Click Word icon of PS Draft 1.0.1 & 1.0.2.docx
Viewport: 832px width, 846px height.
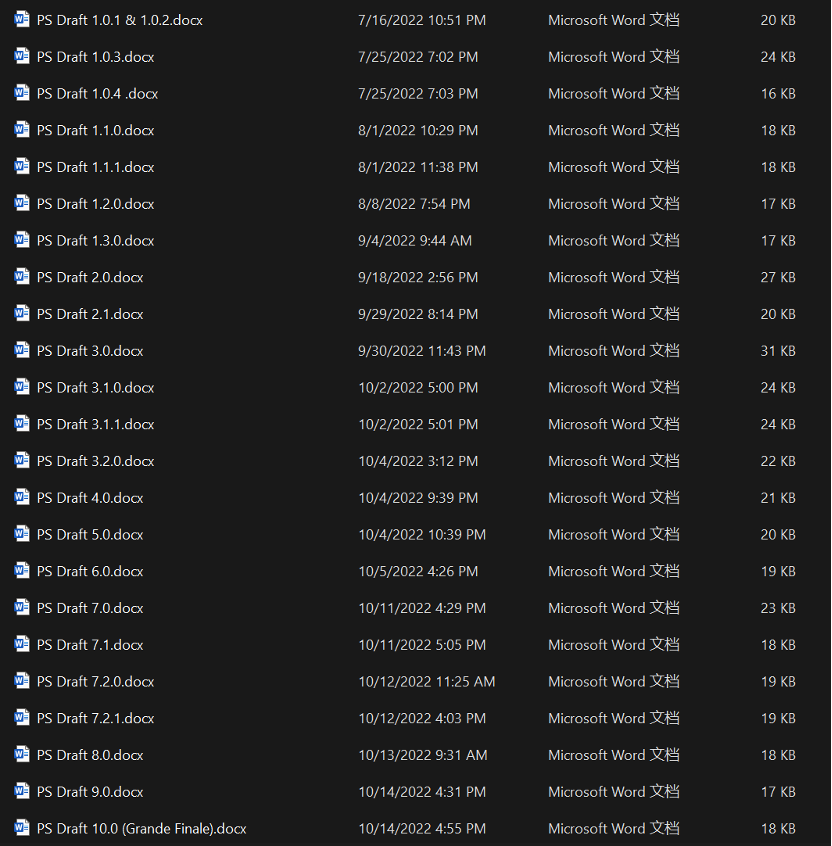(x=22, y=19)
